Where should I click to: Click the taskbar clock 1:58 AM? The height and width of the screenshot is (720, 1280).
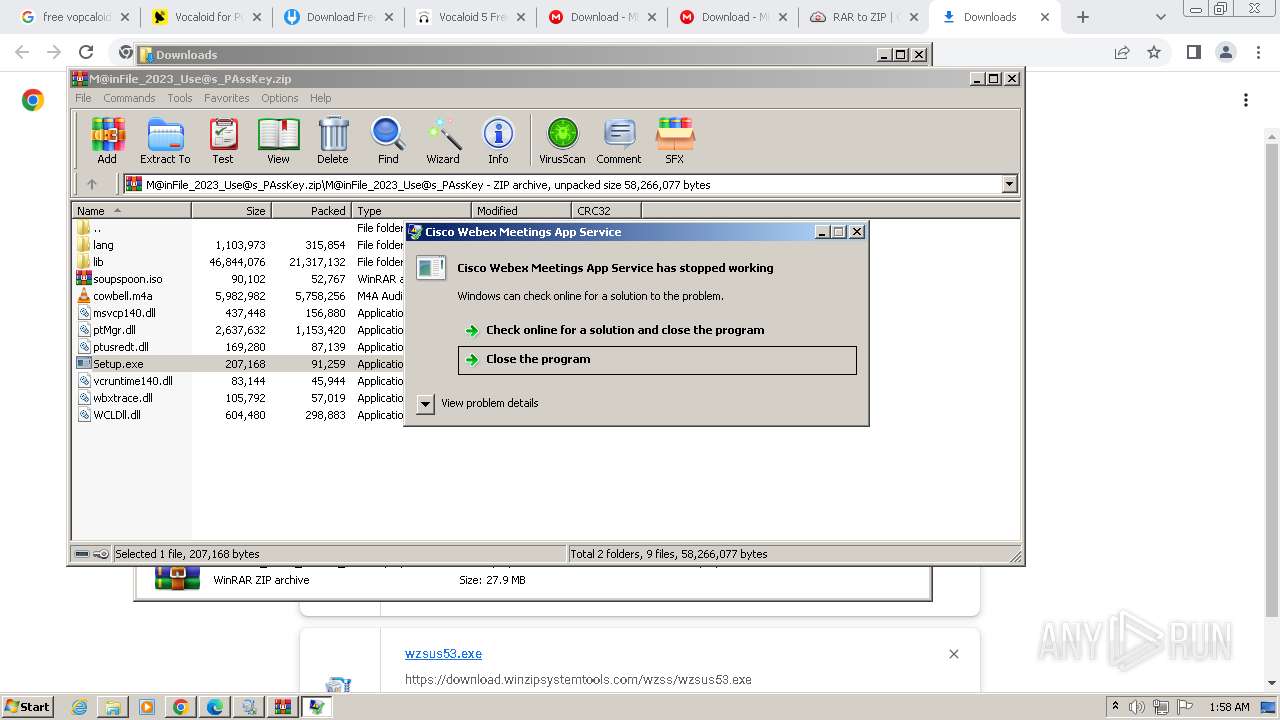(1229, 707)
